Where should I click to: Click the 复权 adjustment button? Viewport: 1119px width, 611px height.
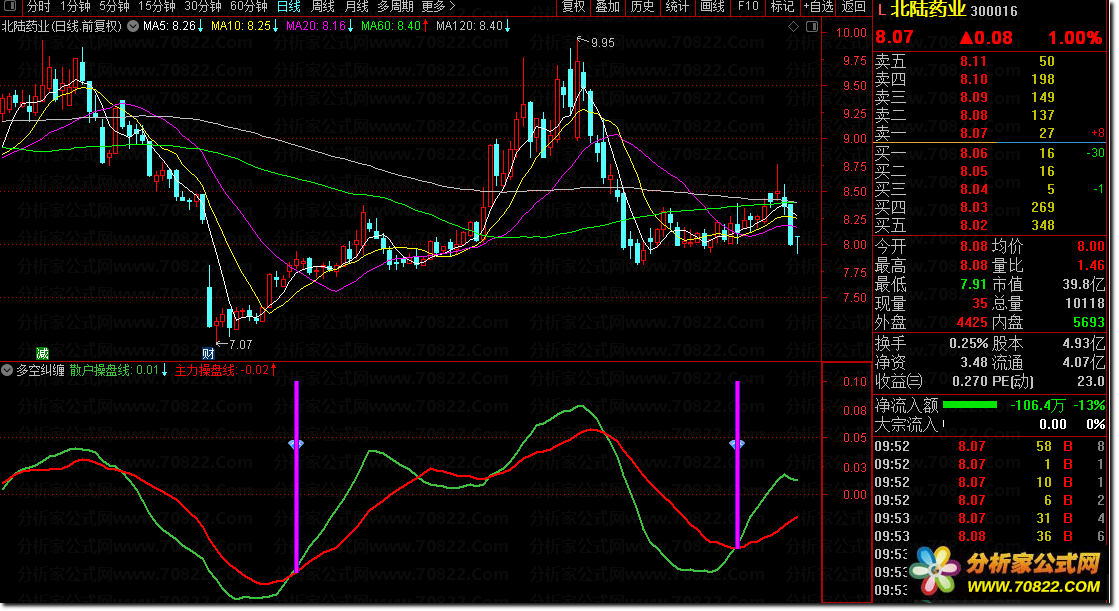click(x=573, y=6)
